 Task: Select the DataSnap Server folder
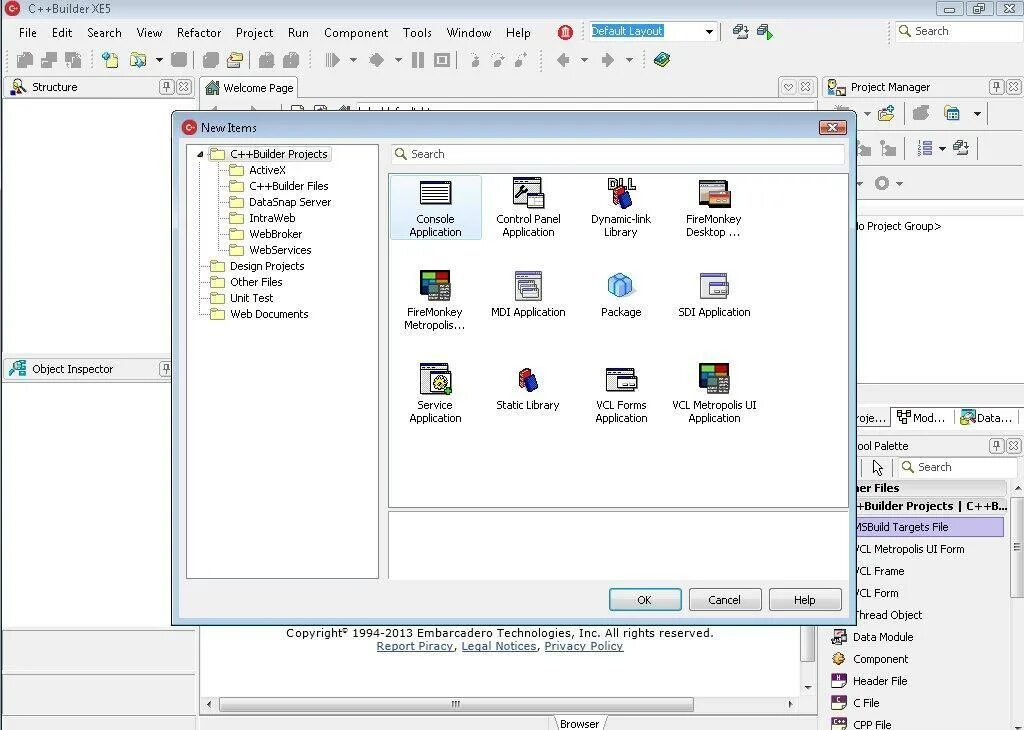tap(289, 202)
